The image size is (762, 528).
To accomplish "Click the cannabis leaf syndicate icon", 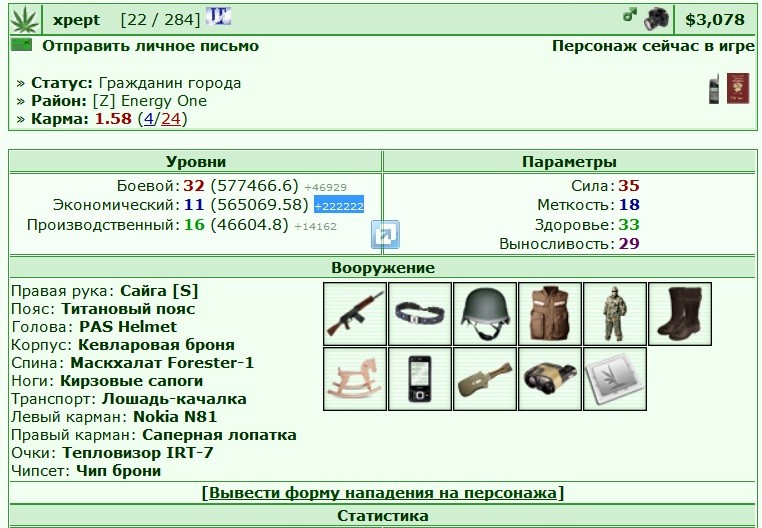I will [24, 20].
